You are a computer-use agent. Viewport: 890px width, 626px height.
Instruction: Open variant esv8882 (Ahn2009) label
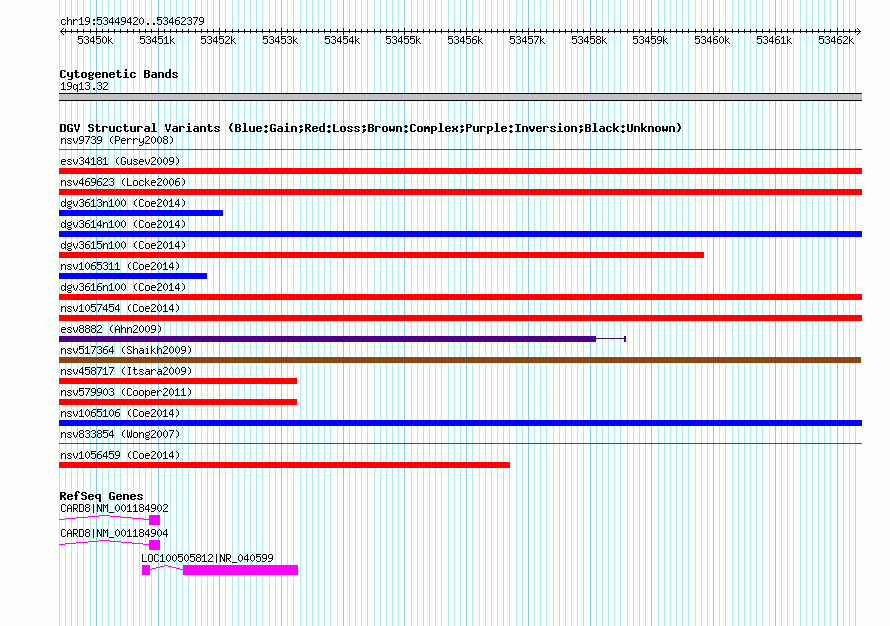[x=111, y=329]
